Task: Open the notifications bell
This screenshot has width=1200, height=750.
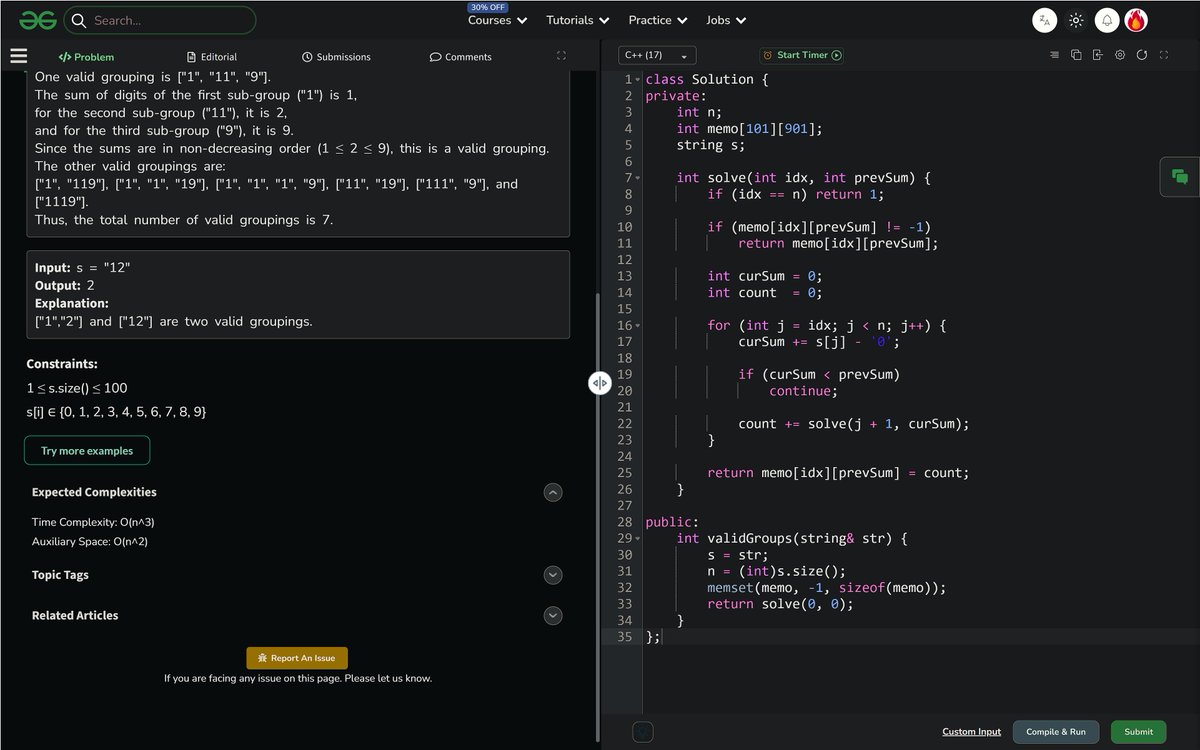Action: point(1107,20)
